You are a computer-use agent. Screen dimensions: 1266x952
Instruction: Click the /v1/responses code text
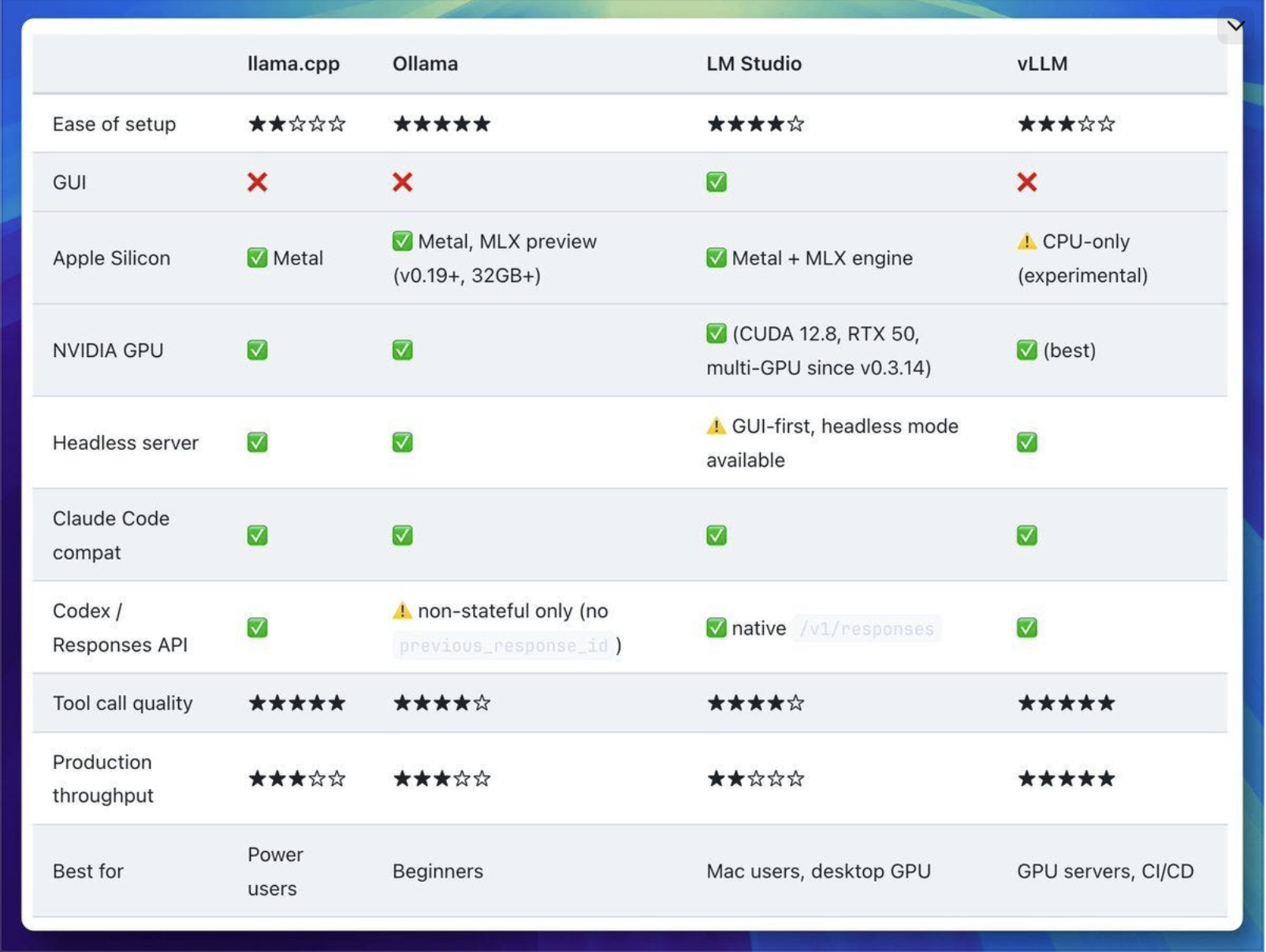pyautogui.click(x=866, y=628)
